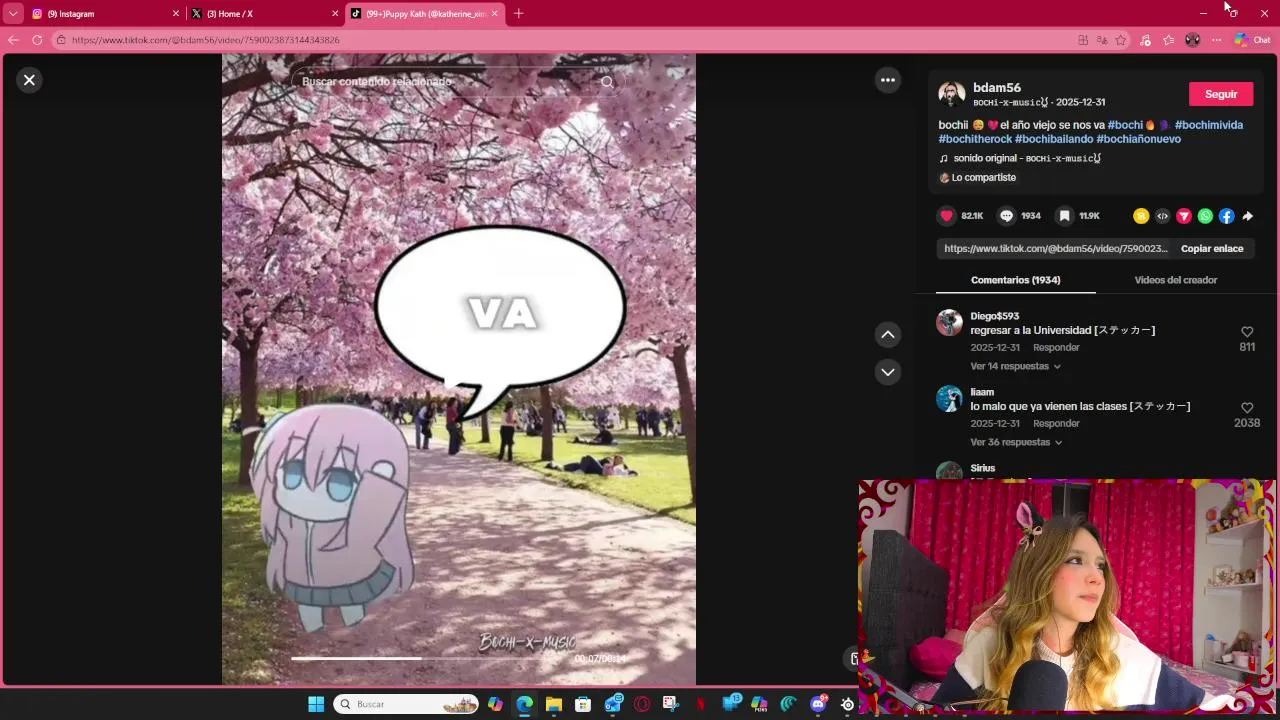Image resolution: width=1280 pixels, height=720 pixels.
Task: Go to next video with down chevron
Action: (888, 372)
